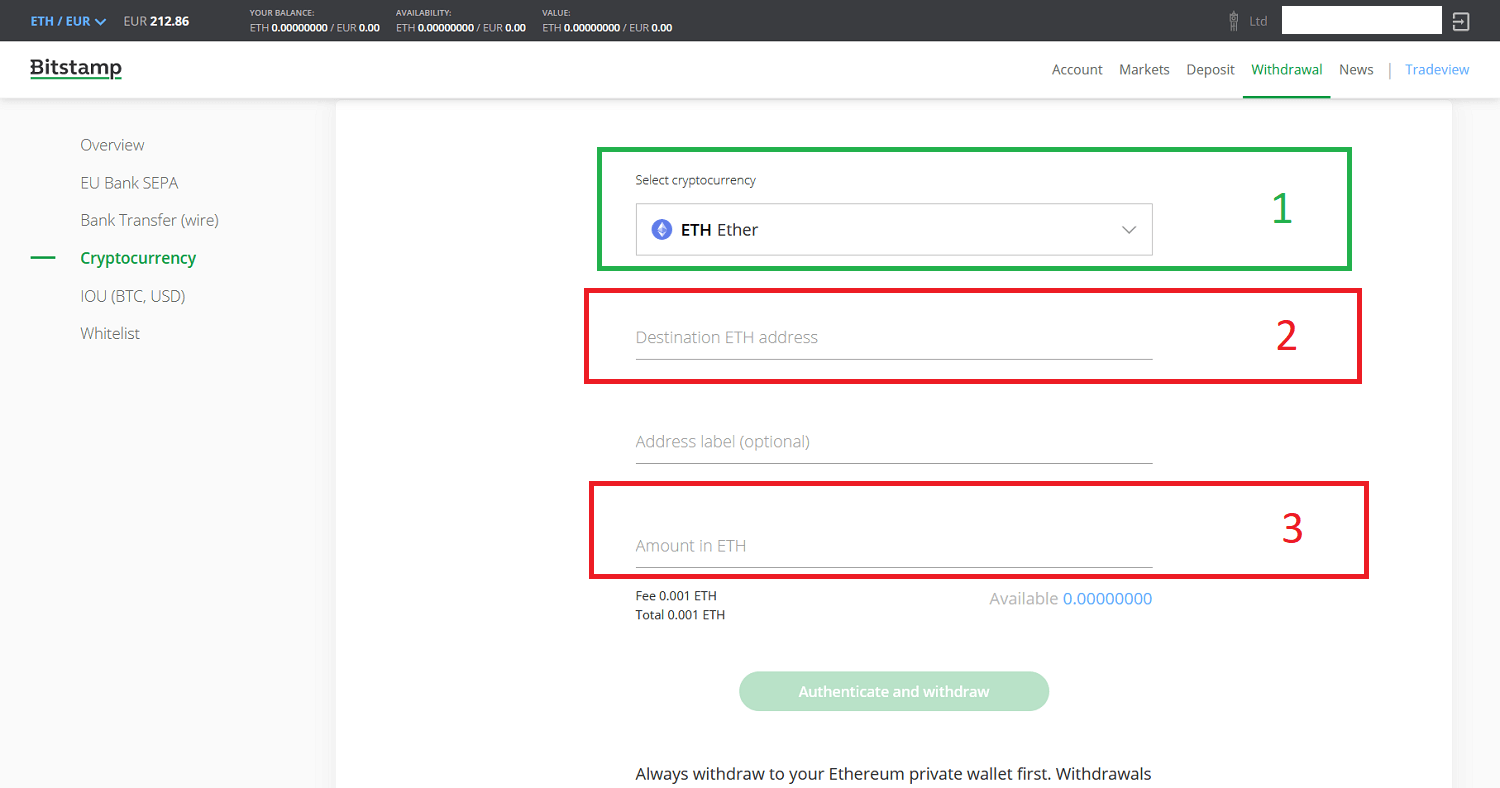Select the Withdrawal tab
Image resolution: width=1500 pixels, height=788 pixels.
pos(1287,70)
